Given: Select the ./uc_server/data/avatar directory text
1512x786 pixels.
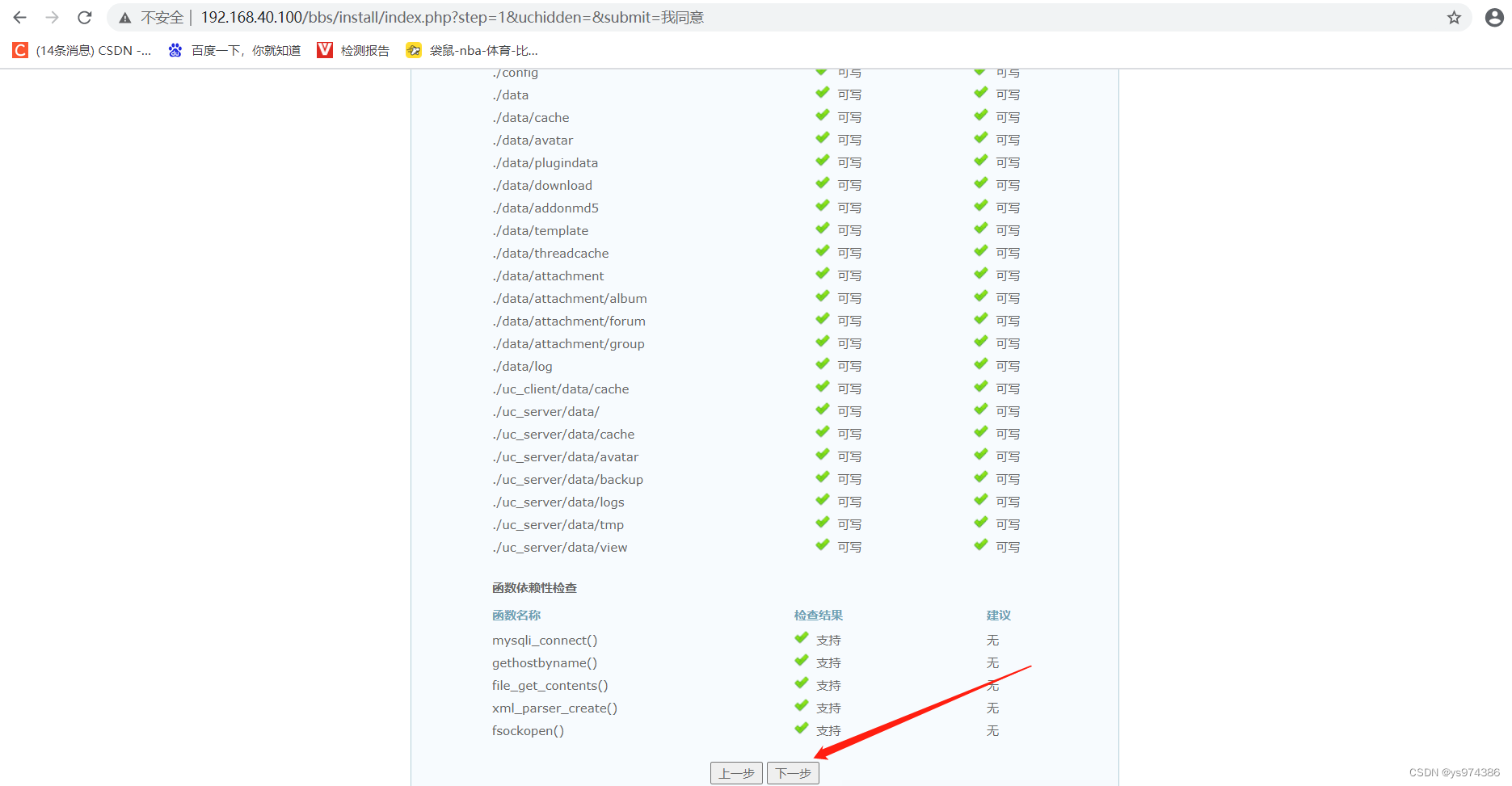Looking at the screenshot, I should coord(565,456).
